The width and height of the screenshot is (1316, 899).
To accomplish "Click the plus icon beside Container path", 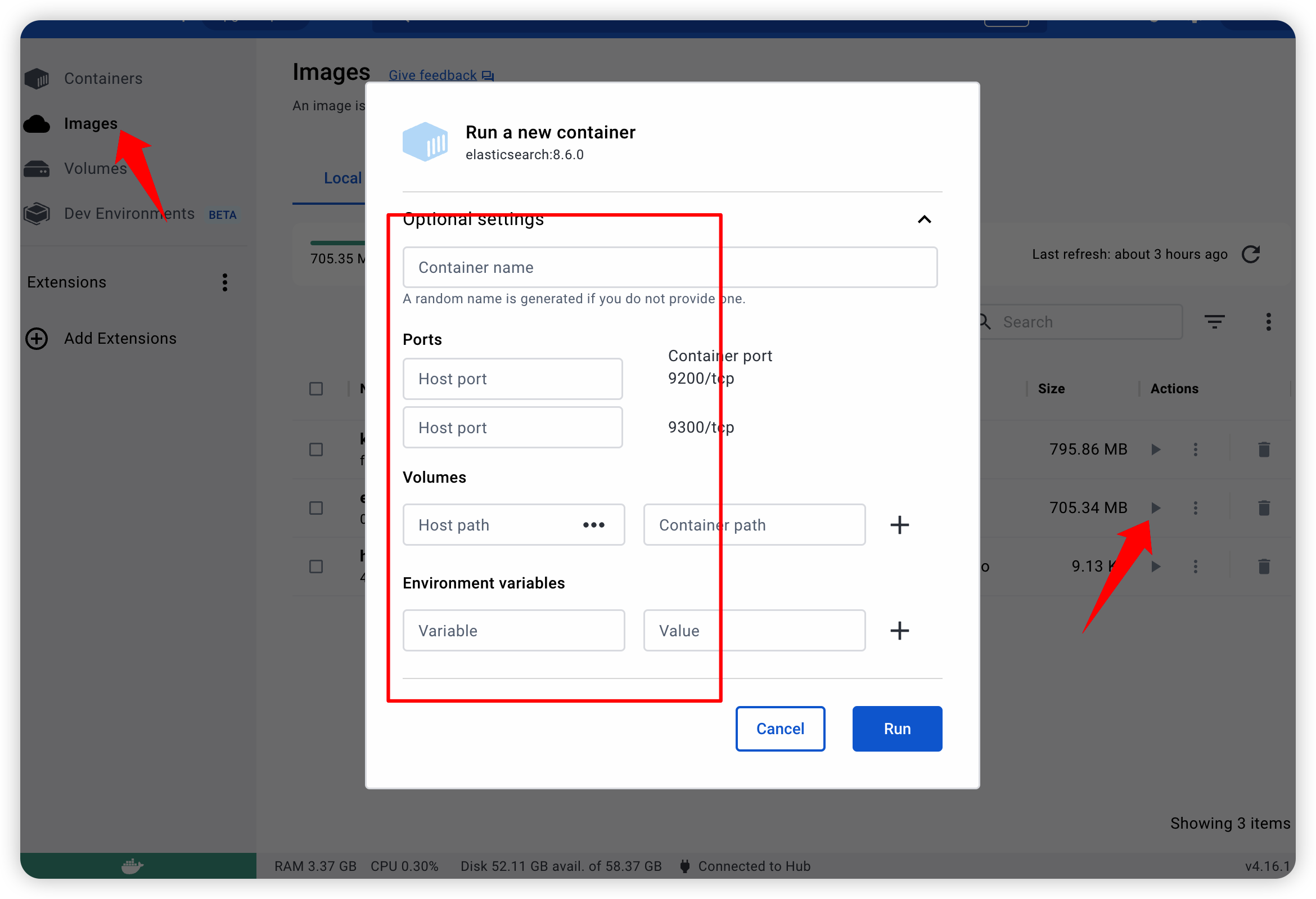I will point(899,525).
